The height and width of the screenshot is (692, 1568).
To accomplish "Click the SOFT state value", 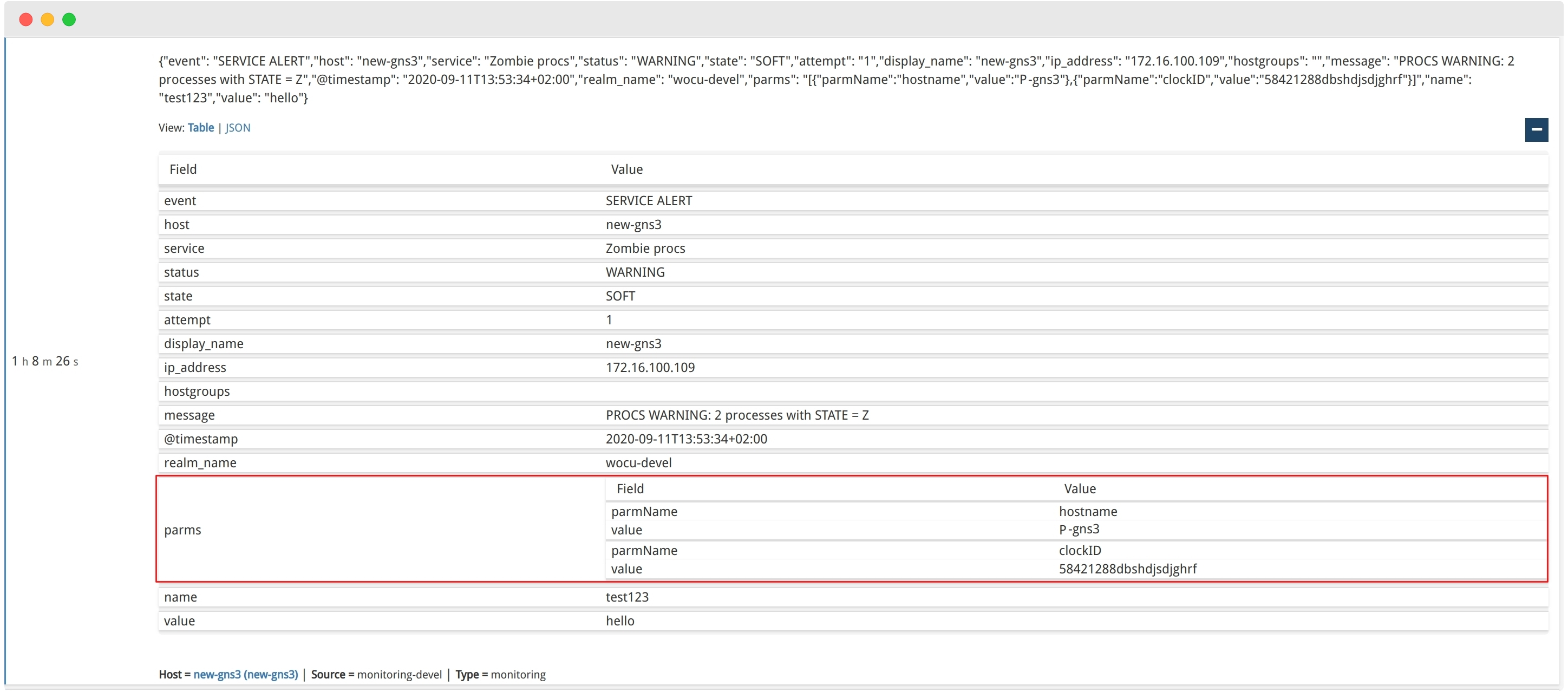I will [619, 296].
